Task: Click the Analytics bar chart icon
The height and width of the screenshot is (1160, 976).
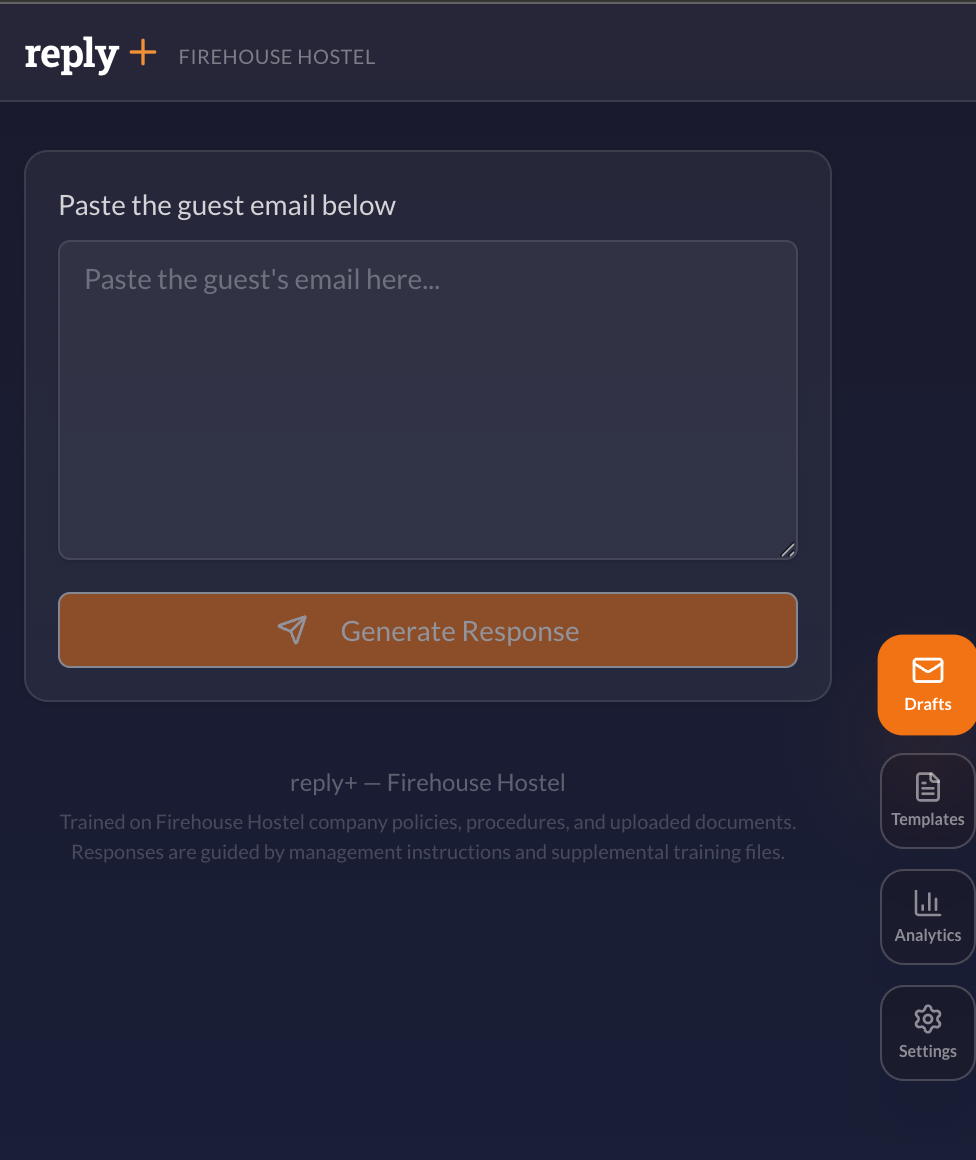Action: pos(928,903)
